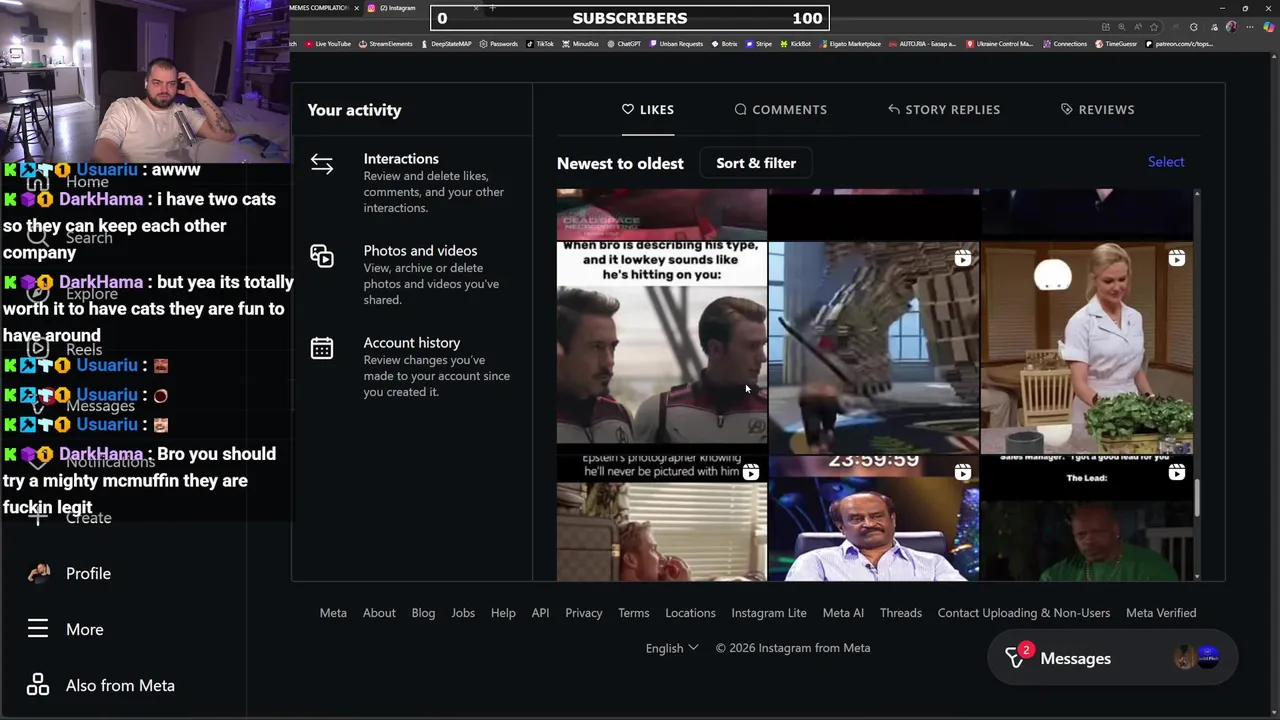Click the profile avatar icon in sidebar
Image resolution: width=1280 pixels, height=720 pixels.
point(38,573)
